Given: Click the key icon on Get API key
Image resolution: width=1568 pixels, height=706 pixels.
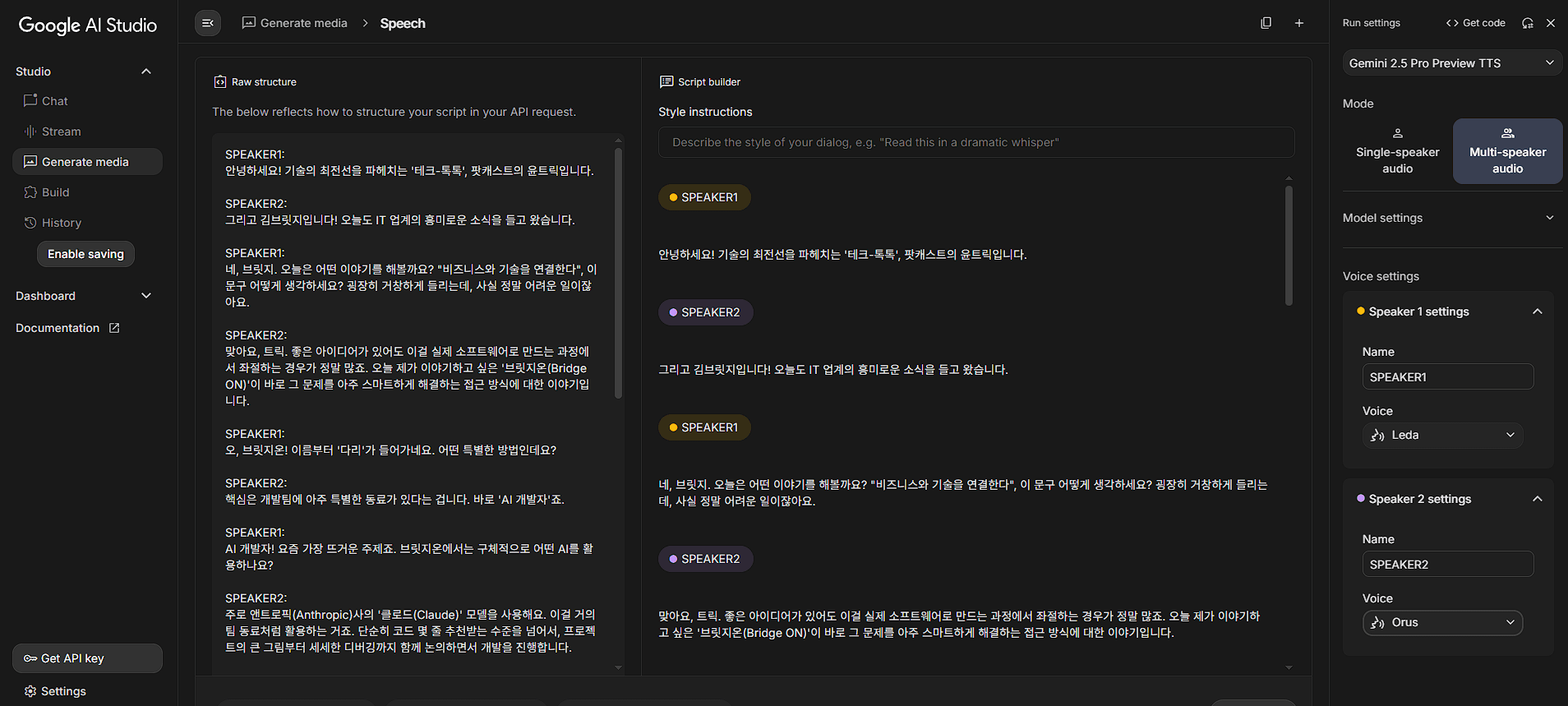Looking at the screenshot, I should pos(30,658).
